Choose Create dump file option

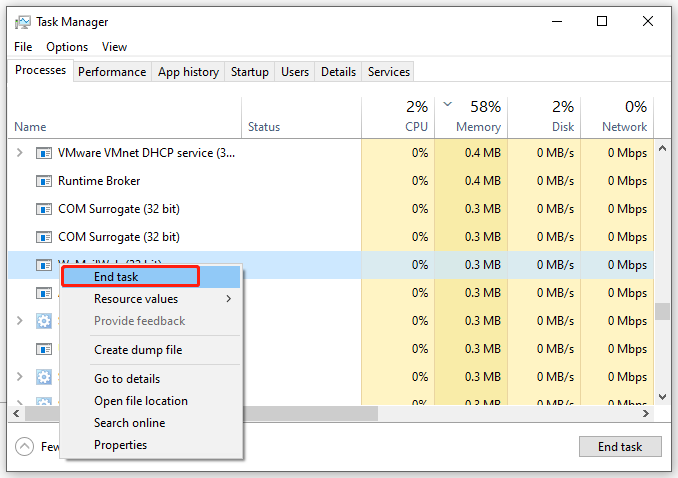pos(138,350)
